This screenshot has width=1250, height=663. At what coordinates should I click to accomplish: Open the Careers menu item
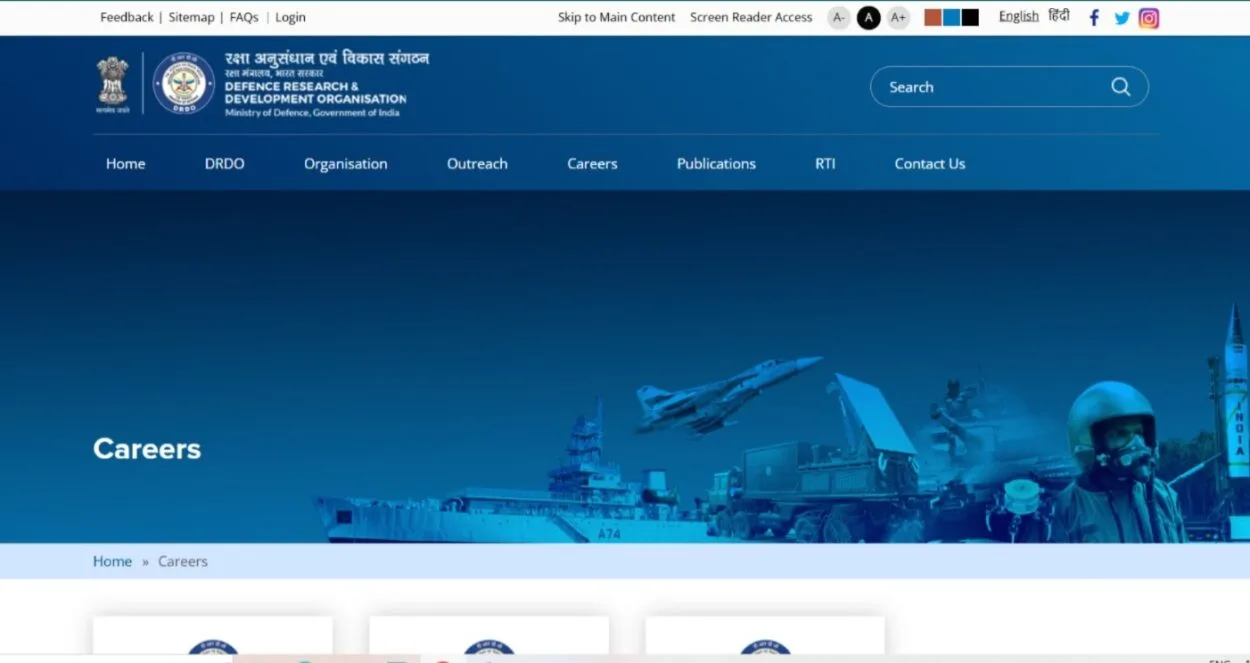(x=592, y=164)
